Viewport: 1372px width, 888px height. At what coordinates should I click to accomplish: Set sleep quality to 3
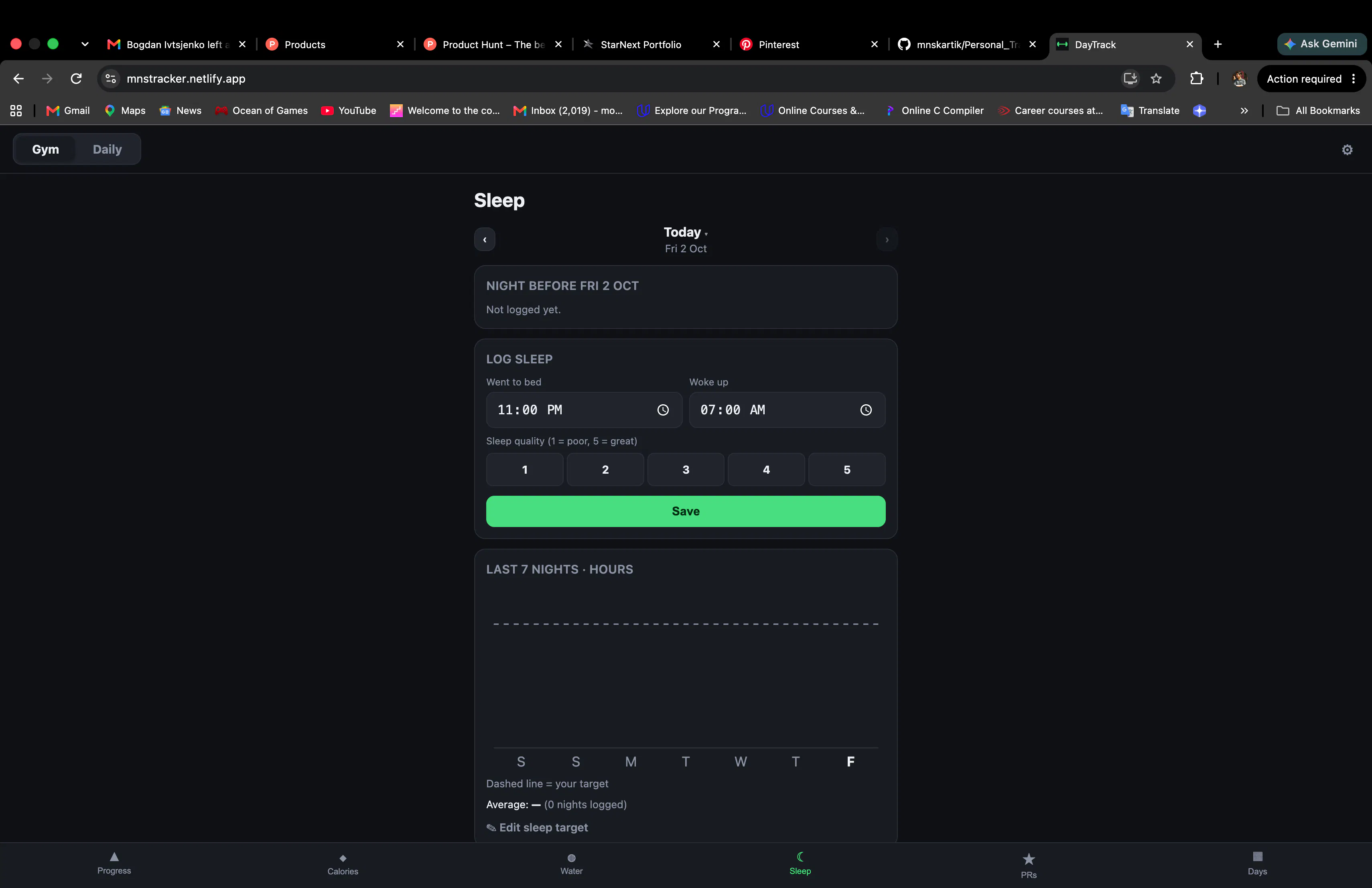[x=686, y=470]
